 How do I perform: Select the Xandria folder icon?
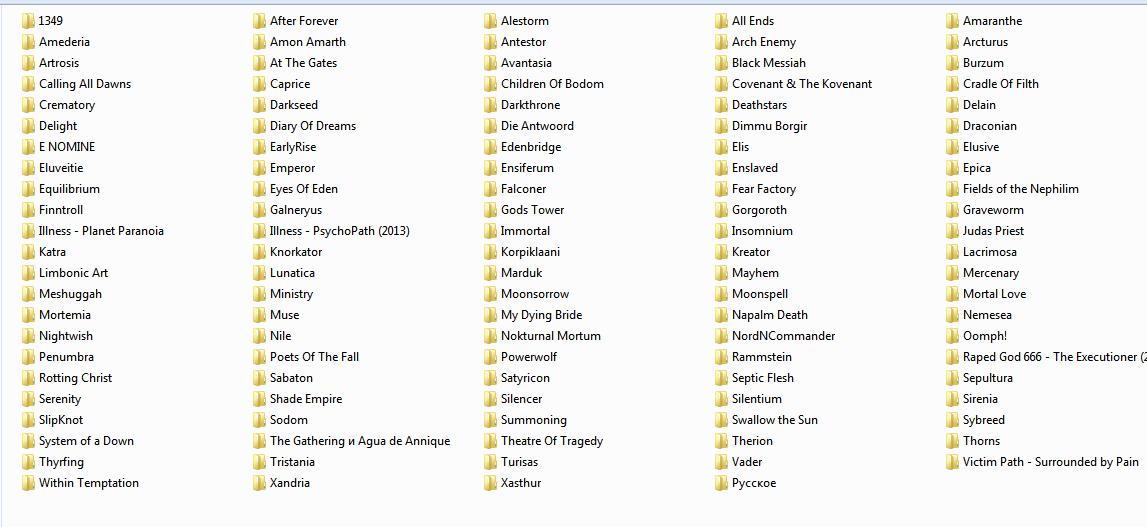click(x=260, y=483)
